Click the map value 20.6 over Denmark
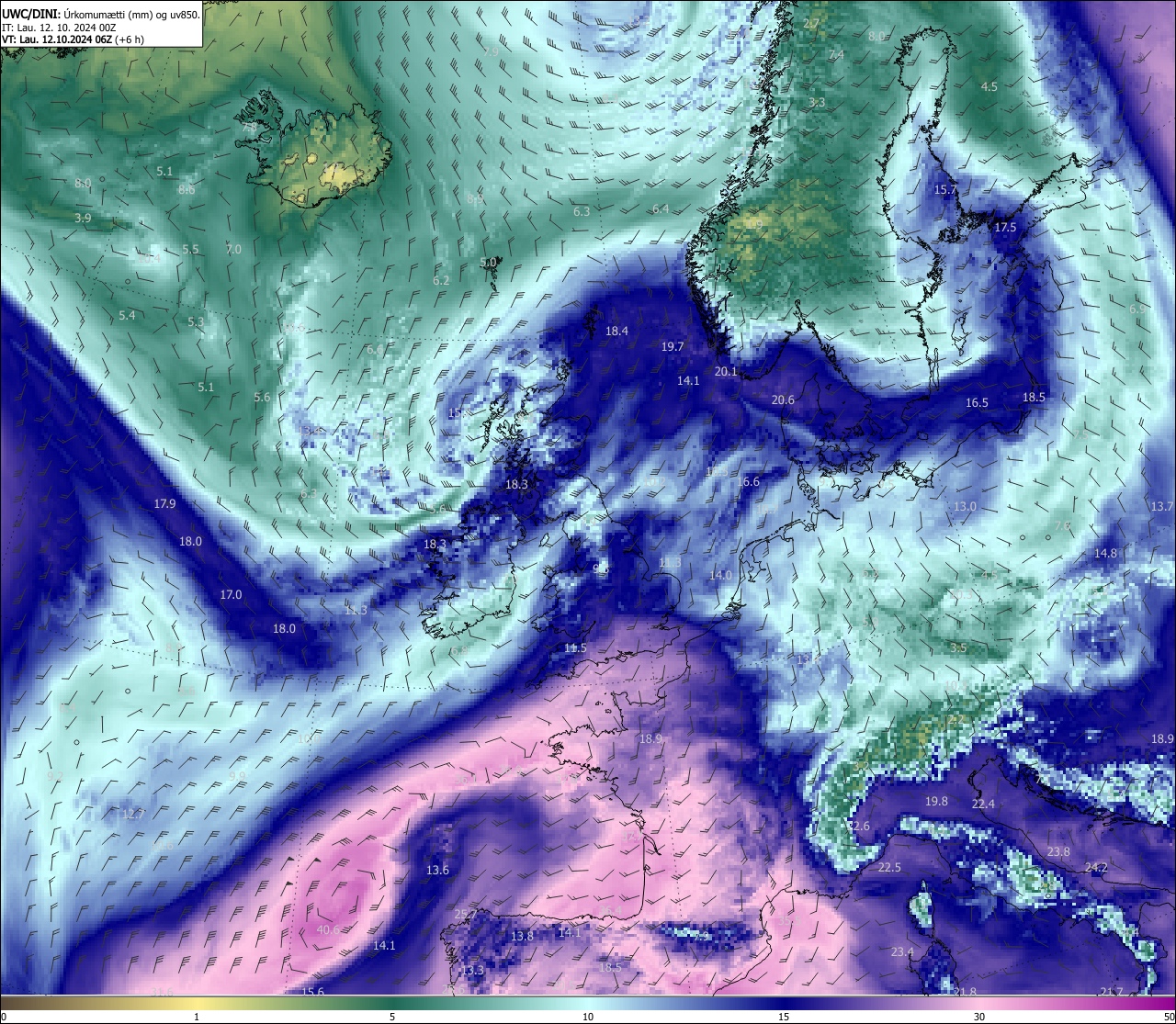The height and width of the screenshot is (1024, 1176). (x=783, y=399)
